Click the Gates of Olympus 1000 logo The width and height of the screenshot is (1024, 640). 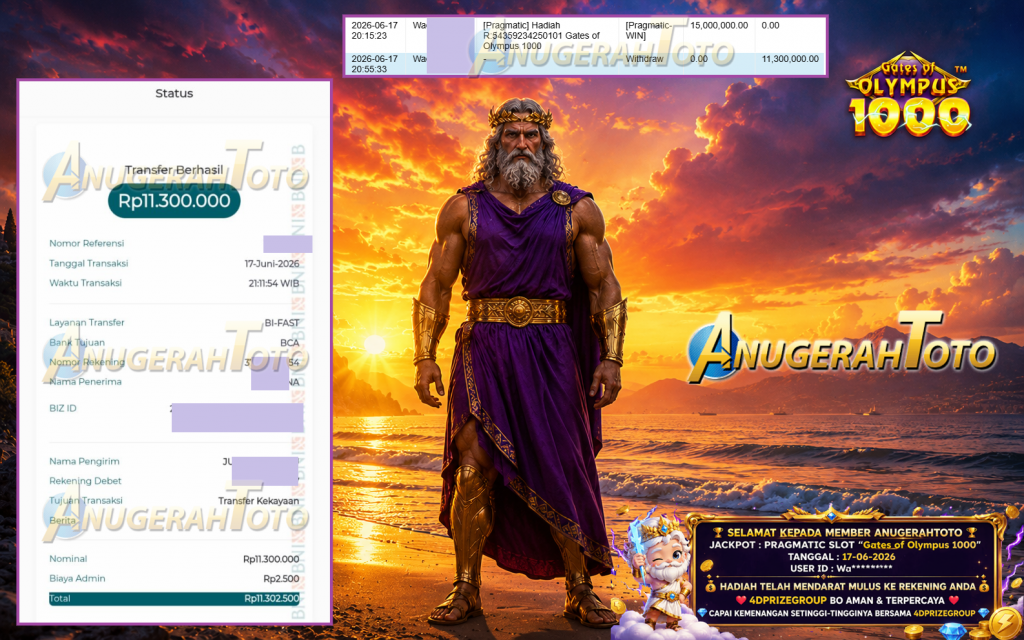coord(908,93)
